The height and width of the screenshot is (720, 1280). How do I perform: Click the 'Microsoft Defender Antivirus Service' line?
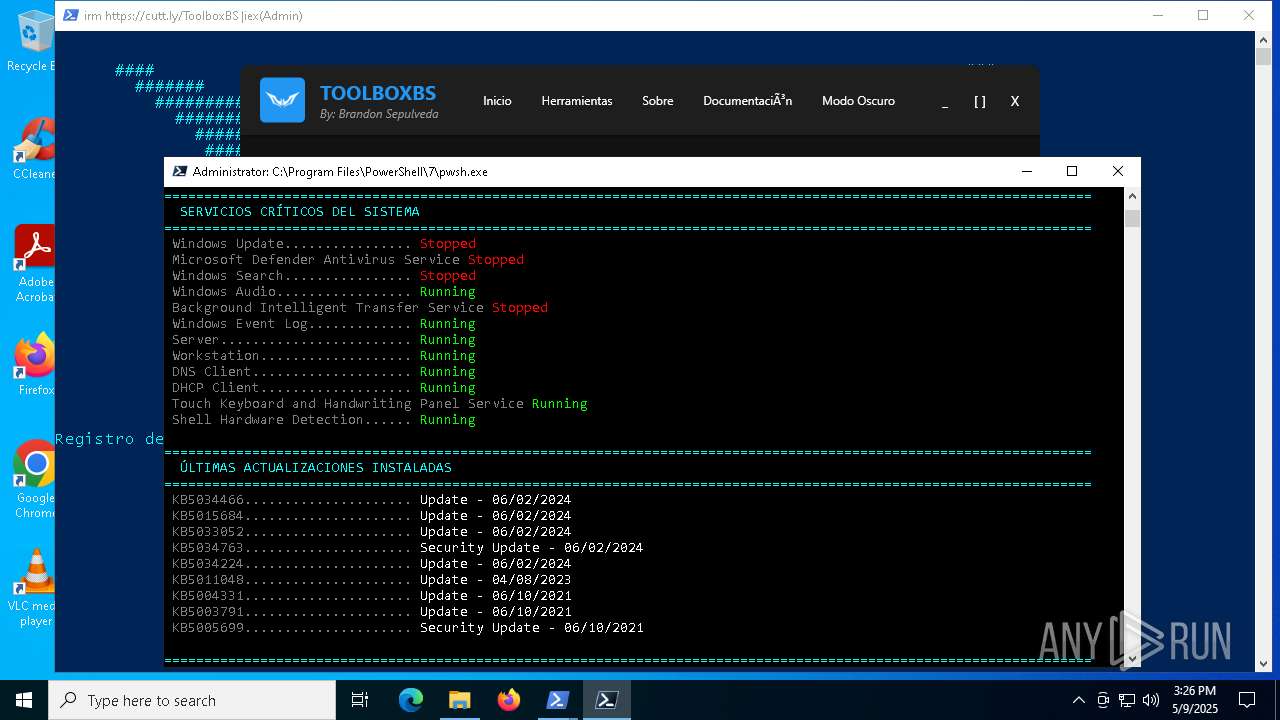click(348, 260)
